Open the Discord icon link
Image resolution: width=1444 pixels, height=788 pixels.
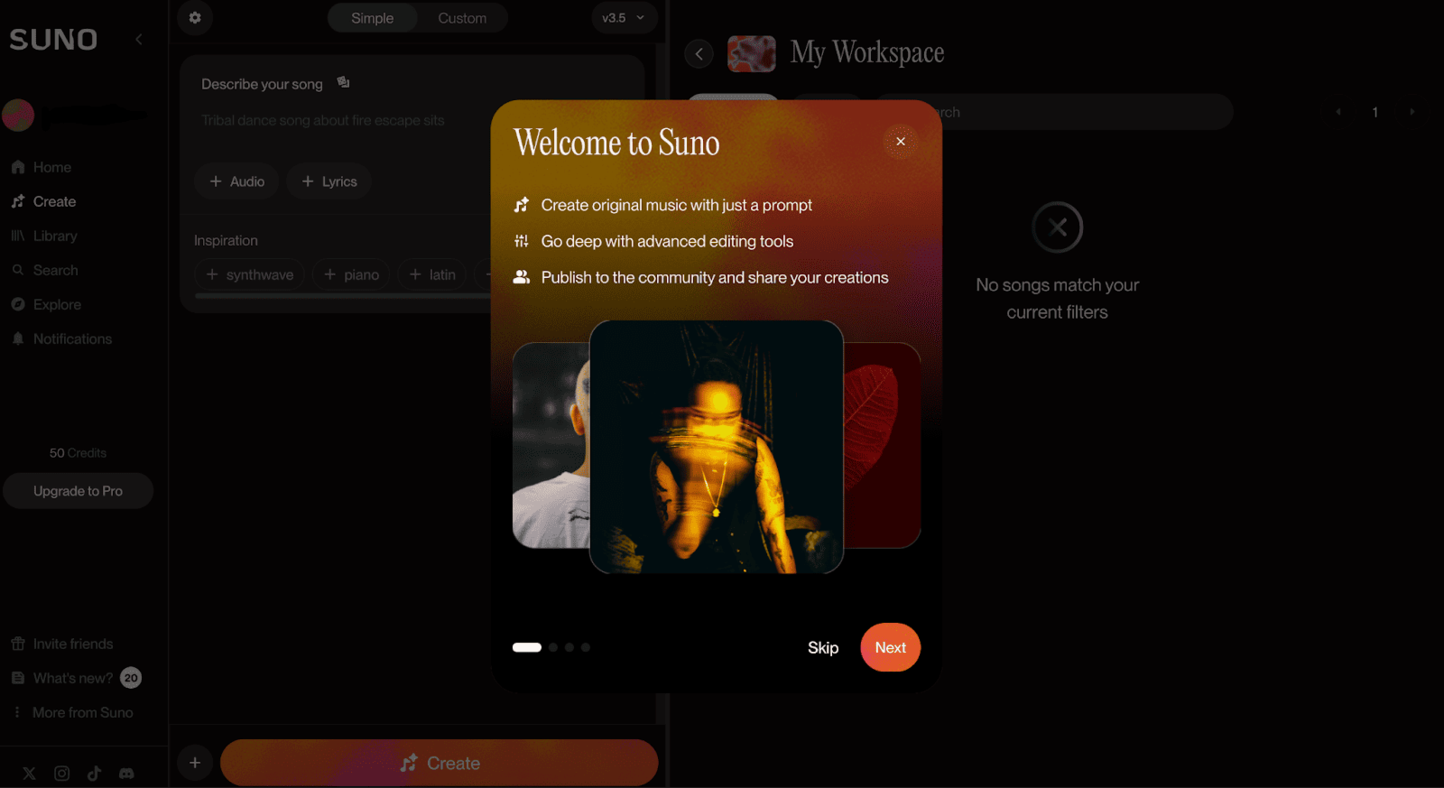click(x=127, y=773)
